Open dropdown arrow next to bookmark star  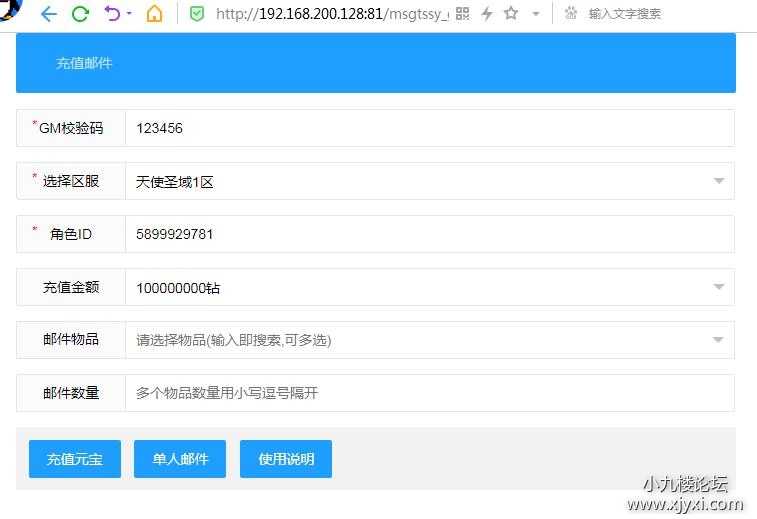click(x=535, y=14)
